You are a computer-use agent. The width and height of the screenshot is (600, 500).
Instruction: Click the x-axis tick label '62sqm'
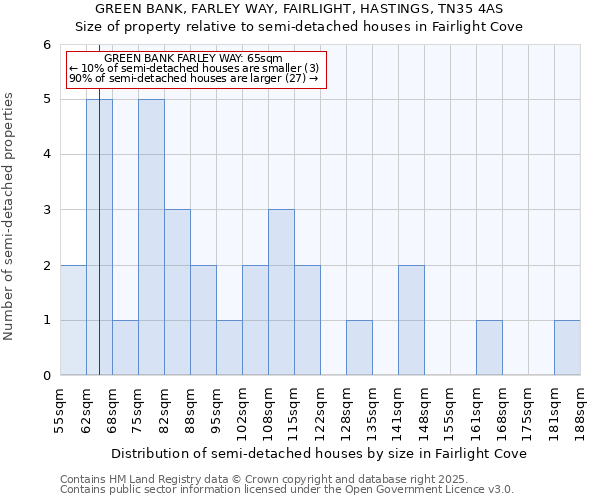pos(86,411)
